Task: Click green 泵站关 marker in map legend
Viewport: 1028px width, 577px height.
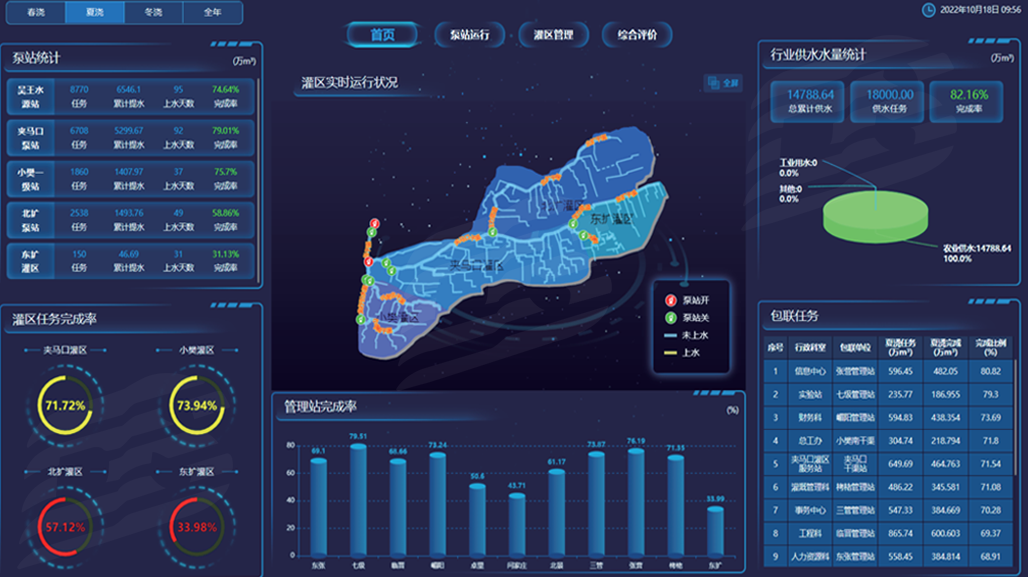Action: (x=670, y=317)
